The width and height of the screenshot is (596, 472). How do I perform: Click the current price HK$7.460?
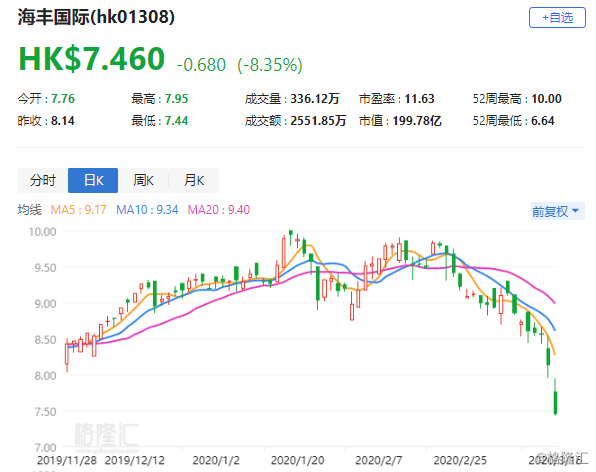coord(92,59)
